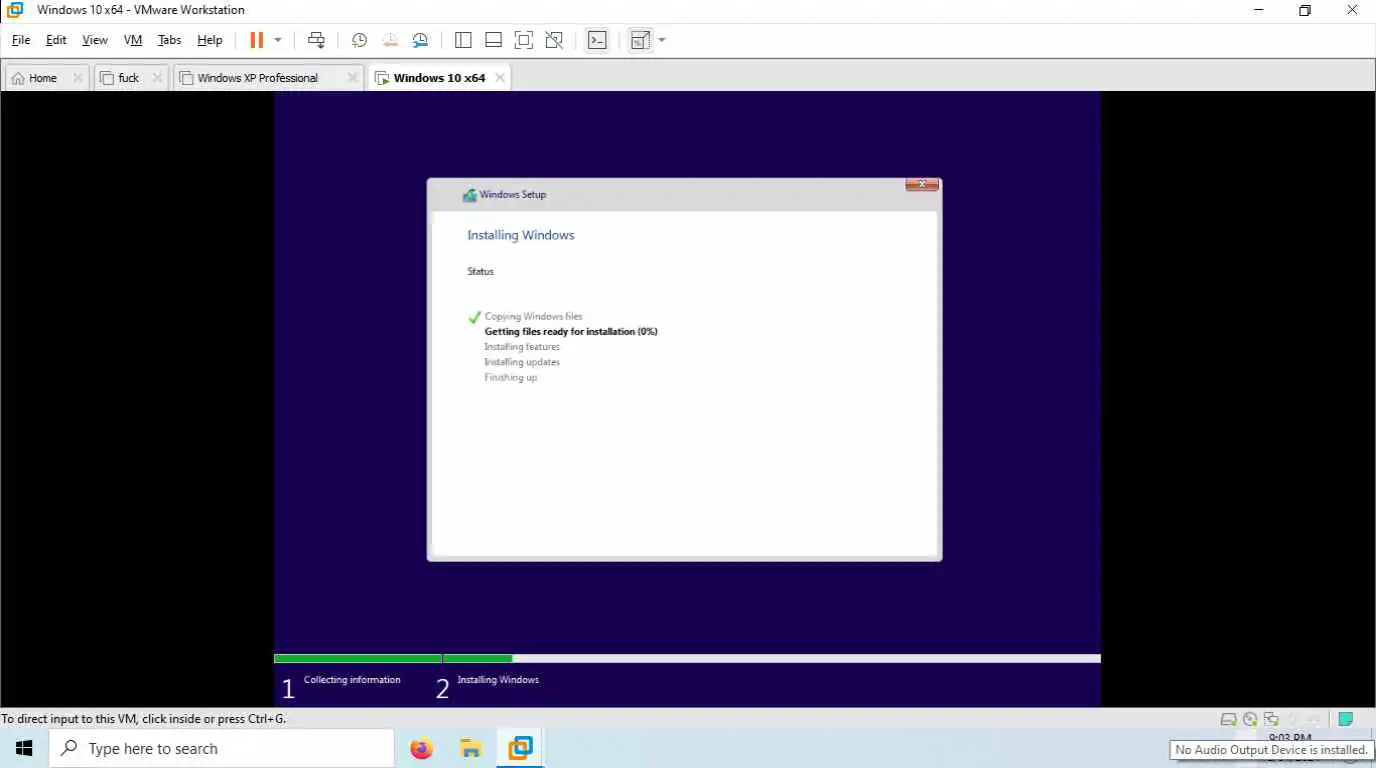Close the Home tab
The height and width of the screenshot is (768, 1376).
pyautogui.click(x=78, y=78)
